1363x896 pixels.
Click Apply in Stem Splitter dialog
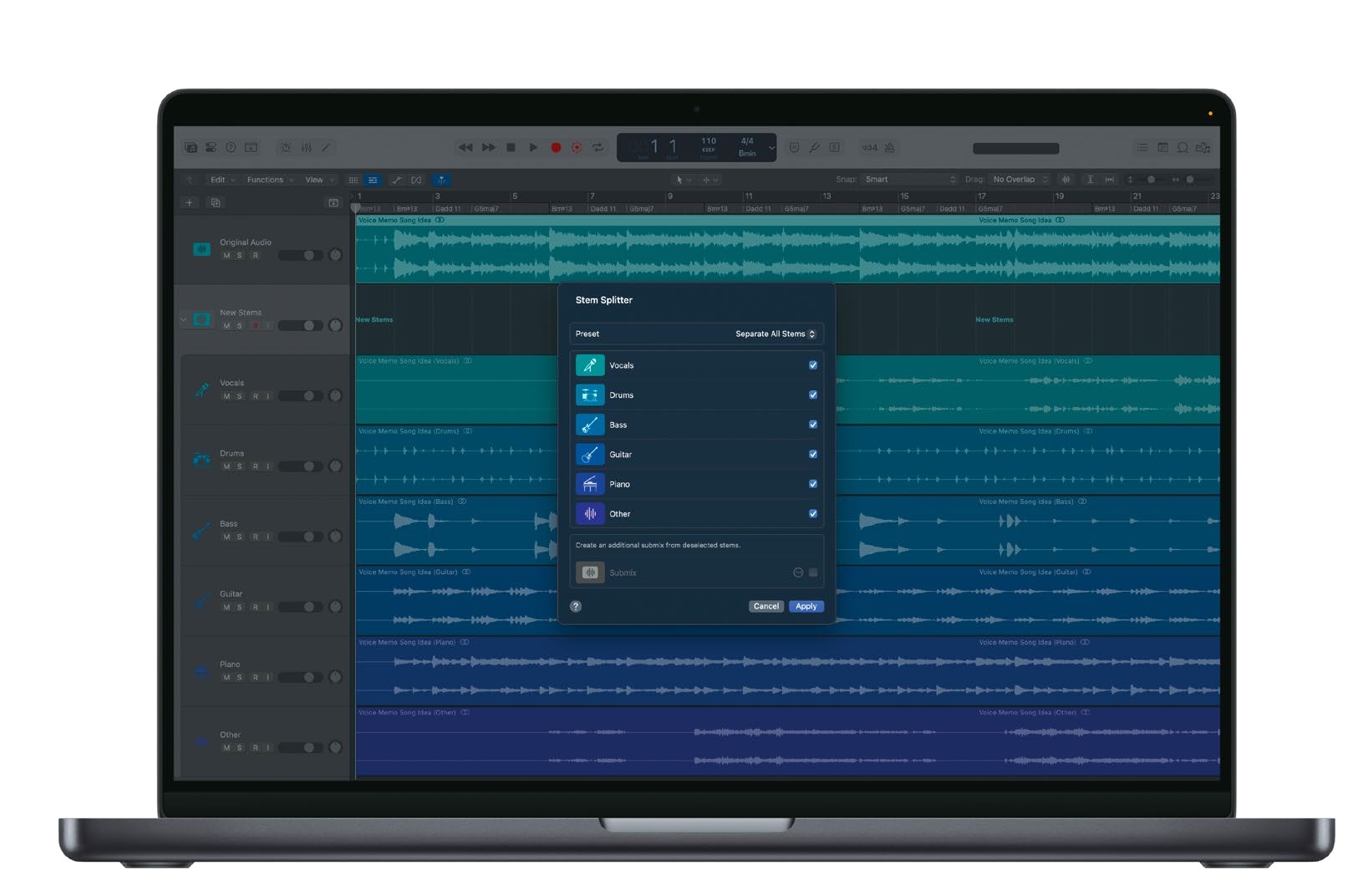tap(806, 606)
